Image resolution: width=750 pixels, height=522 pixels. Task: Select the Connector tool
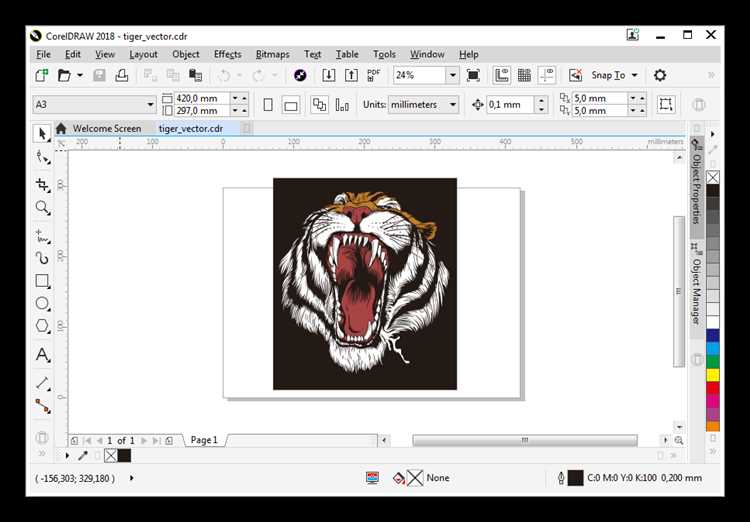point(42,406)
